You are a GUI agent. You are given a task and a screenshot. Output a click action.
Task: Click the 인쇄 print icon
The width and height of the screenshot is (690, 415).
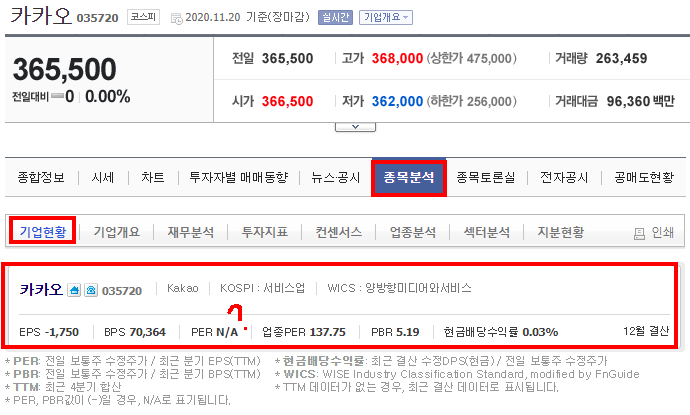pos(639,233)
